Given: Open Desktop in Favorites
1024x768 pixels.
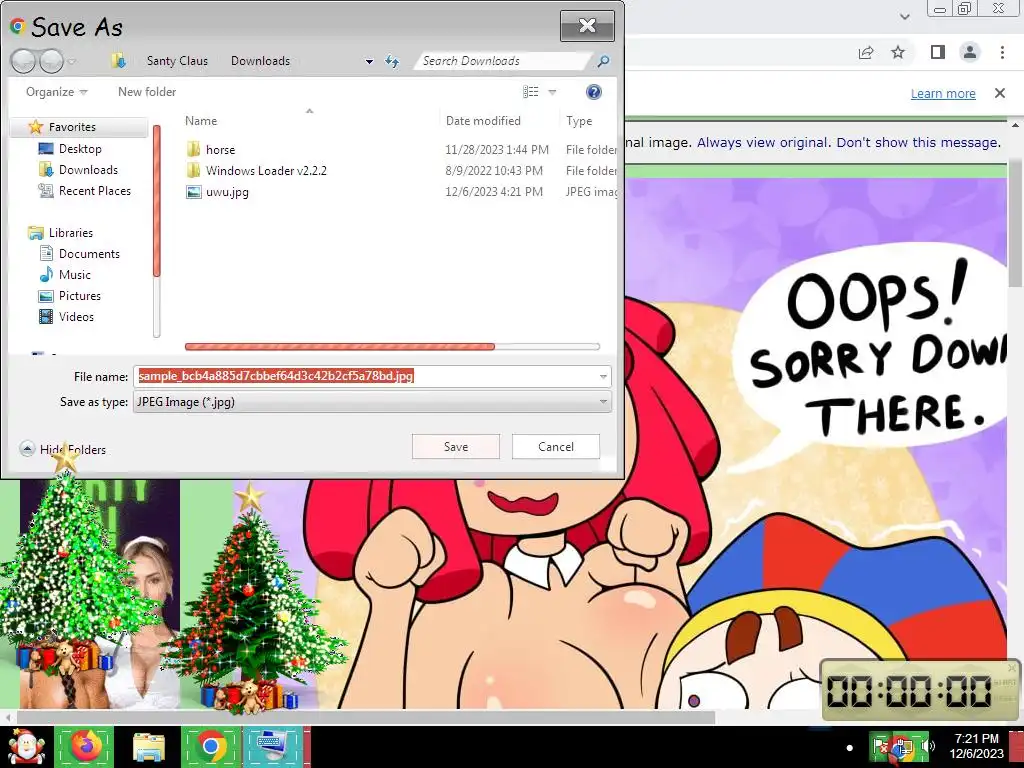Looking at the screenshot, I should click(80, 149).
